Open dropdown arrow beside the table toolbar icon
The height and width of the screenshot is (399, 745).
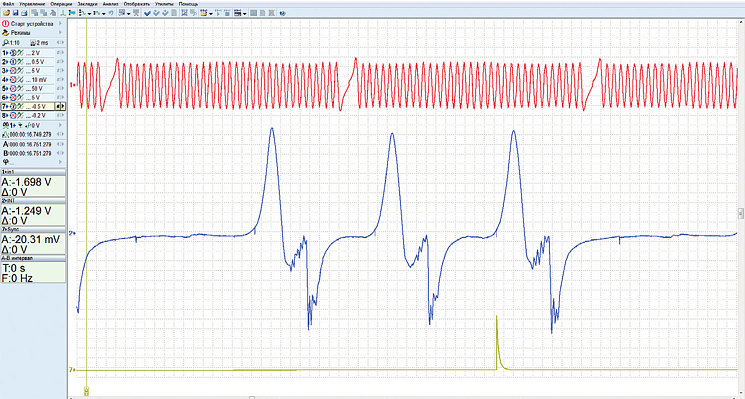244,14
